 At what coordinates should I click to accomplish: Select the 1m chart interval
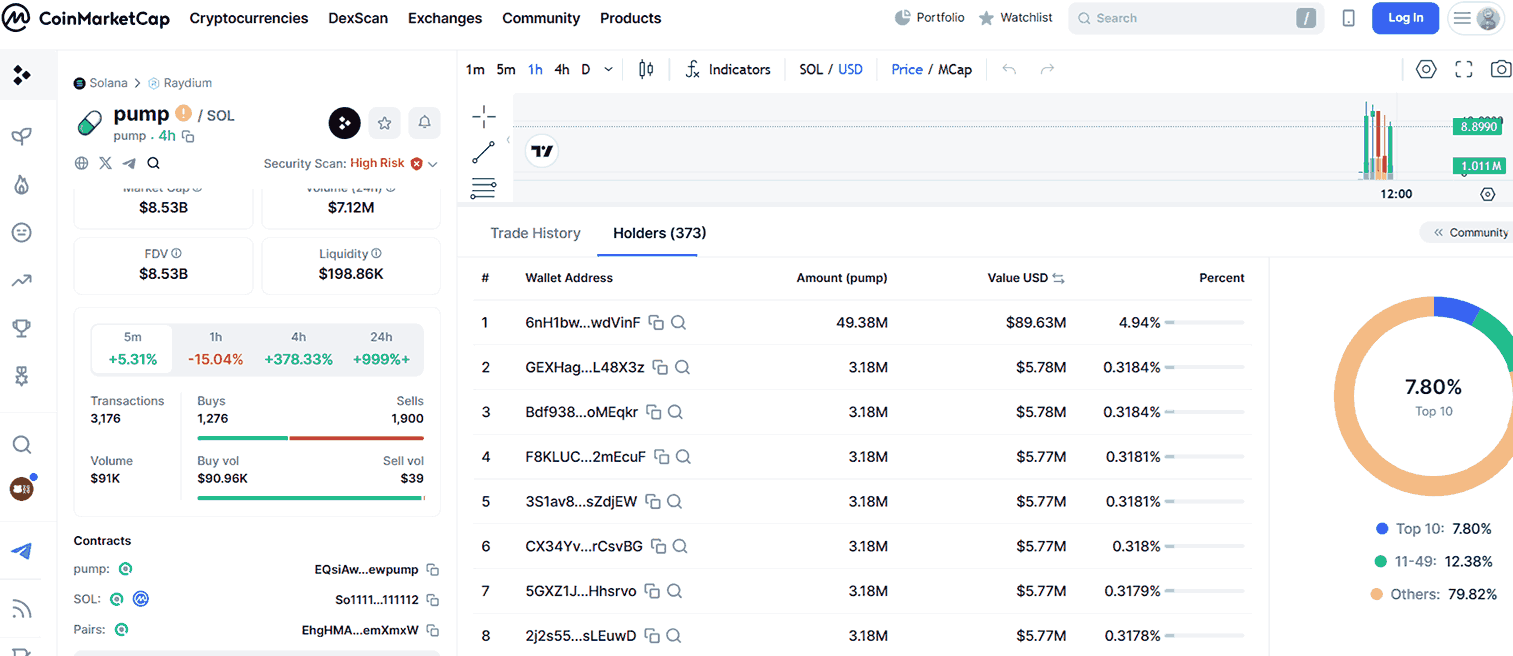[475, 69]
